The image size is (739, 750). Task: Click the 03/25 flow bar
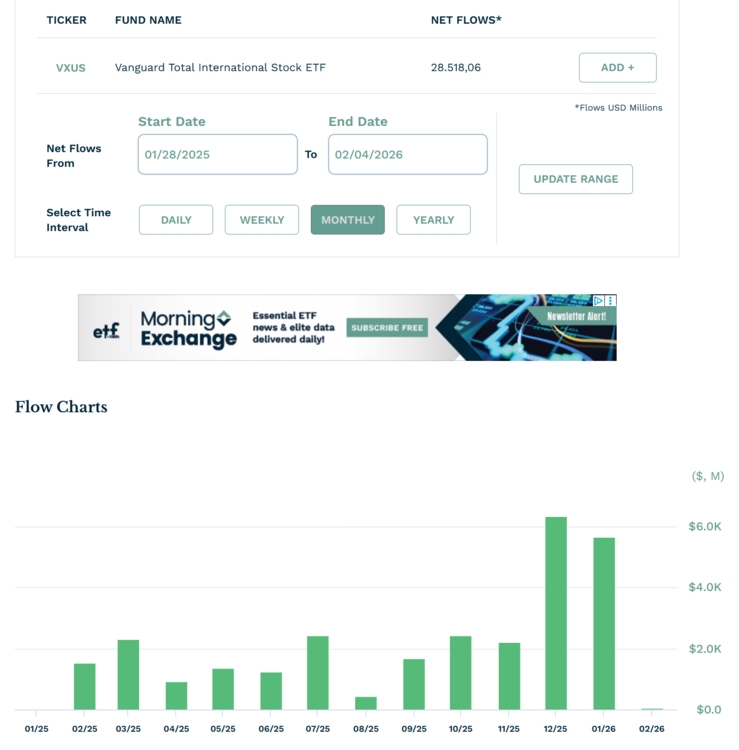tap(128, 675)
